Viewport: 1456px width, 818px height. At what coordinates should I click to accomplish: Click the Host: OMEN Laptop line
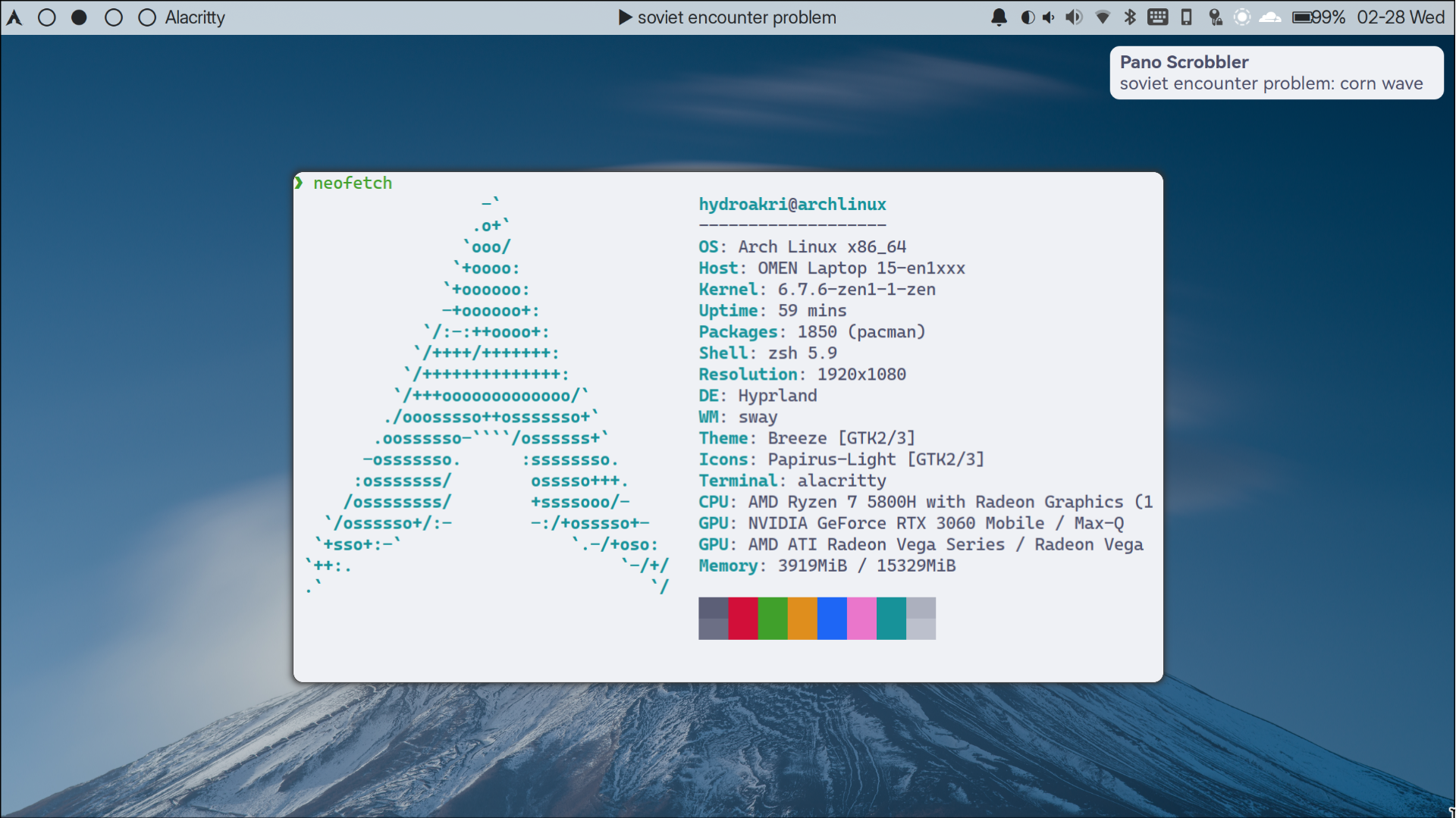pyautogui.click(x=832, y=268)
